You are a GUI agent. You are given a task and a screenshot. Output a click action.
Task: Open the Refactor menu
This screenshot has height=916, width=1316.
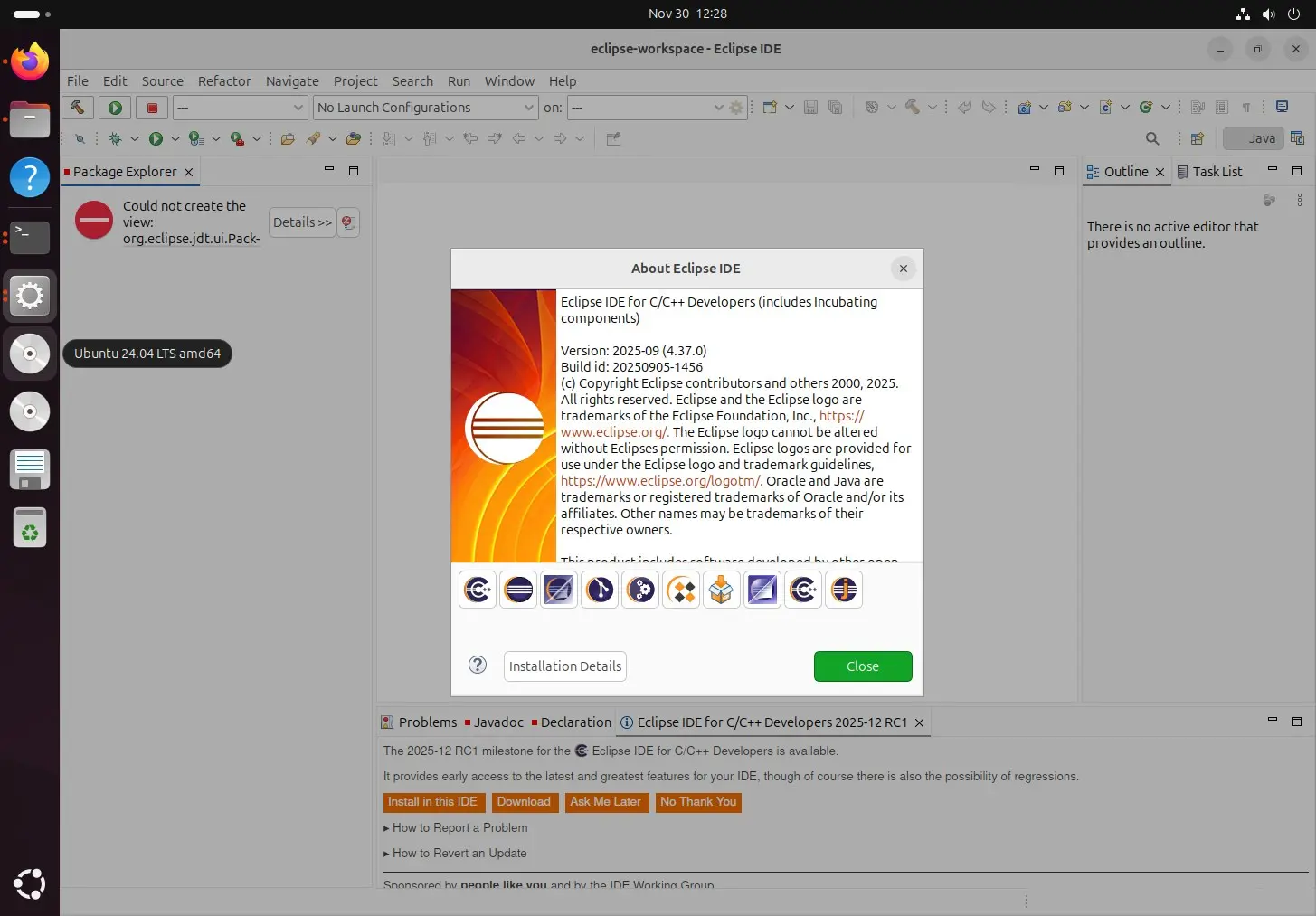click(224, 80)
